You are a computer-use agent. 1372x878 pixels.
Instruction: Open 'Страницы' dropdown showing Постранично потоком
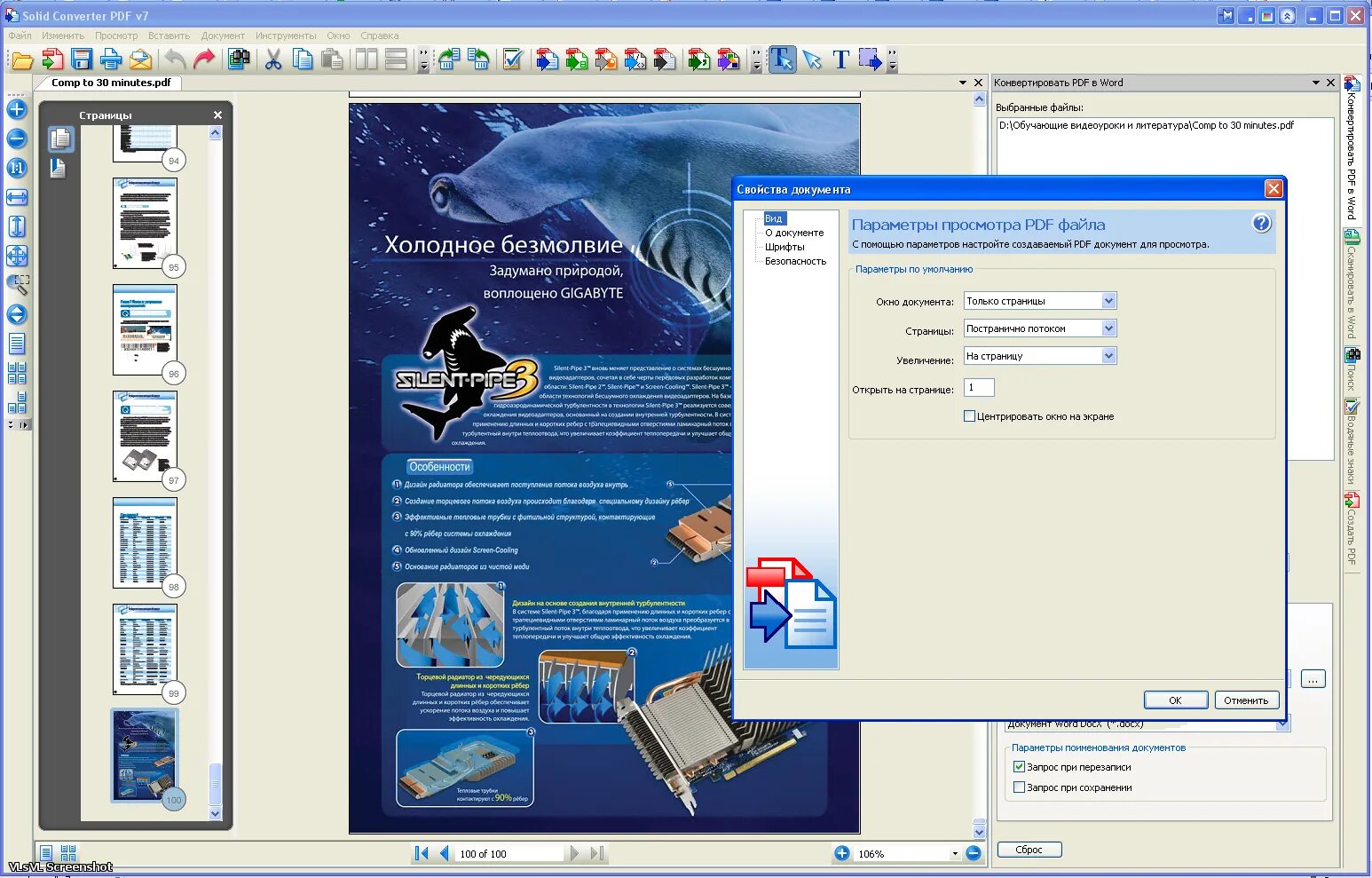[1108, 328]
